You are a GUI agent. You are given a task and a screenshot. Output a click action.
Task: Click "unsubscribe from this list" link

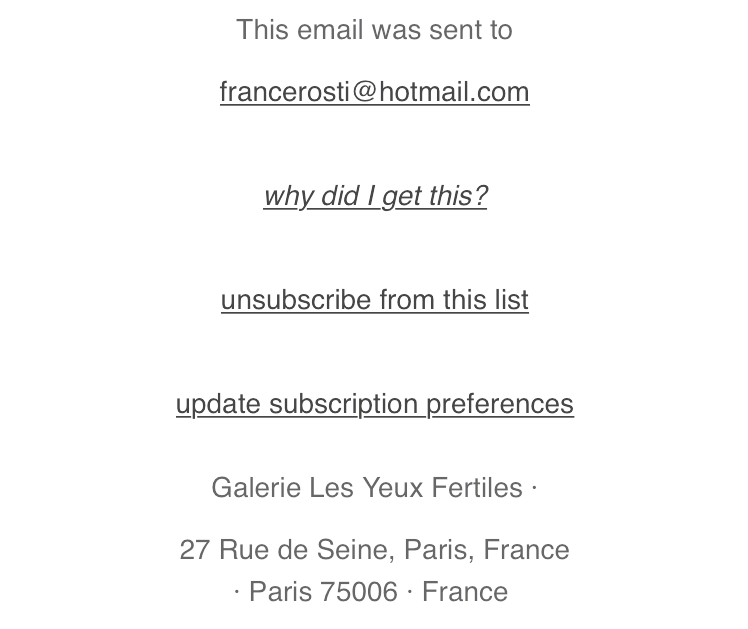[374, 300]
